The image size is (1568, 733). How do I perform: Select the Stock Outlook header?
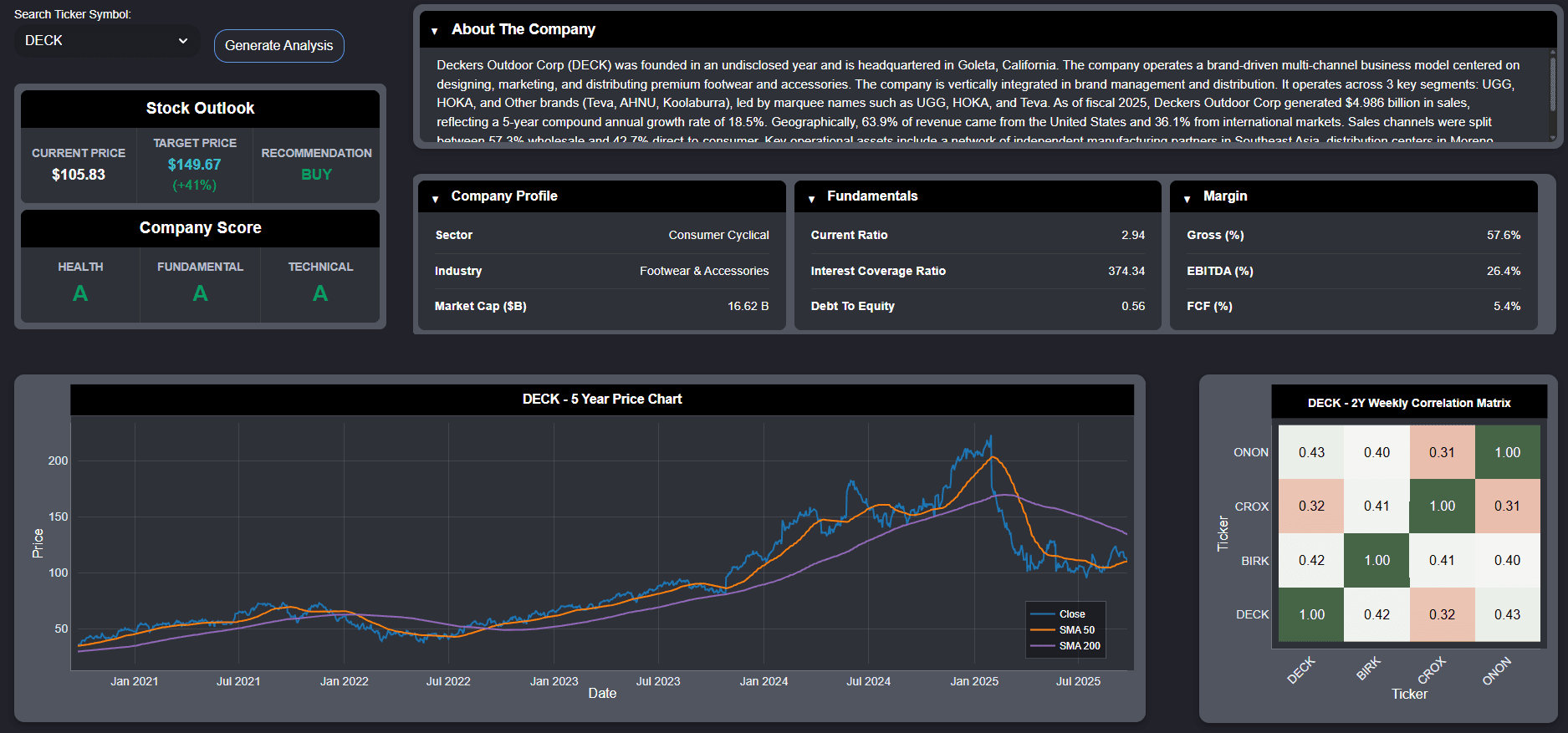(x=200, y=109)
